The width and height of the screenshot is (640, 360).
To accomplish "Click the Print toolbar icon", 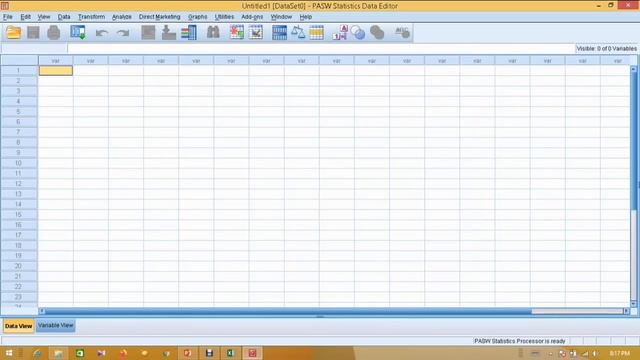I will tap(53, 33).
